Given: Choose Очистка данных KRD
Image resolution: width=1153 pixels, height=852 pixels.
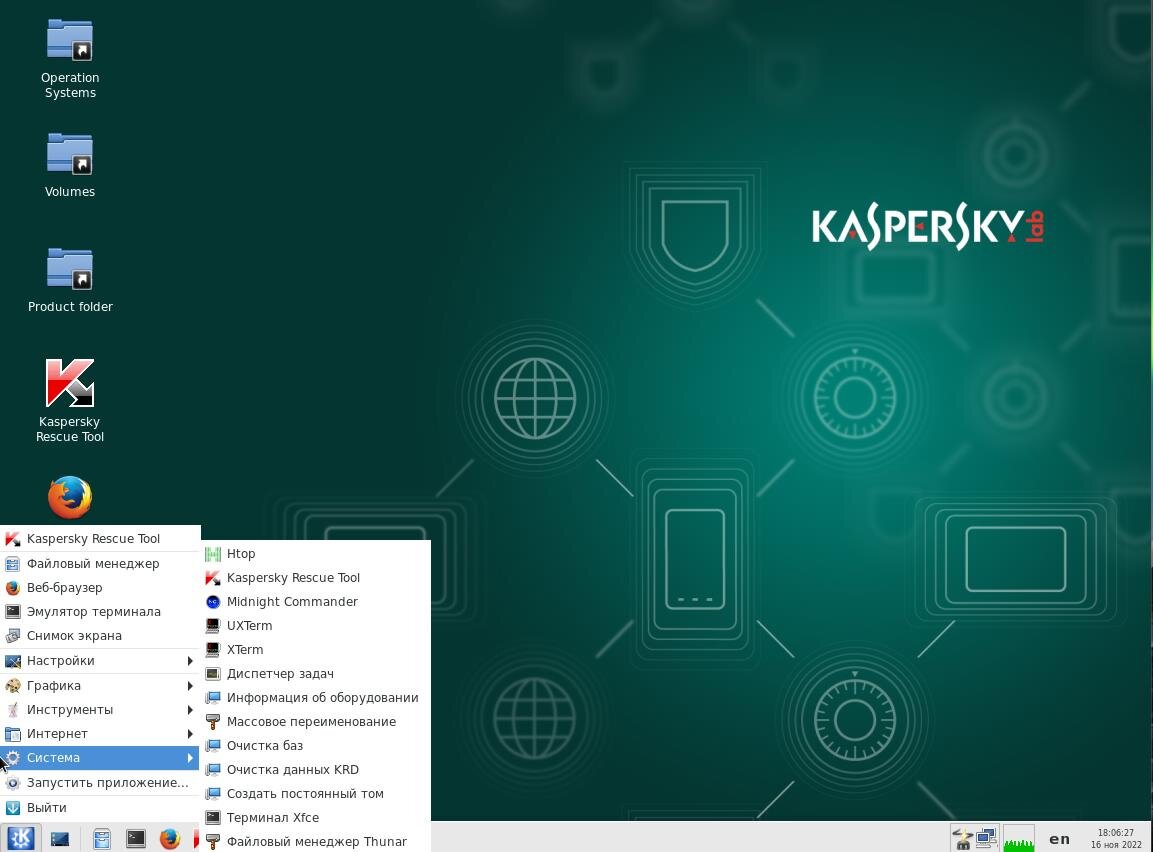Looking at the screenshot, I should pos(315,770).
